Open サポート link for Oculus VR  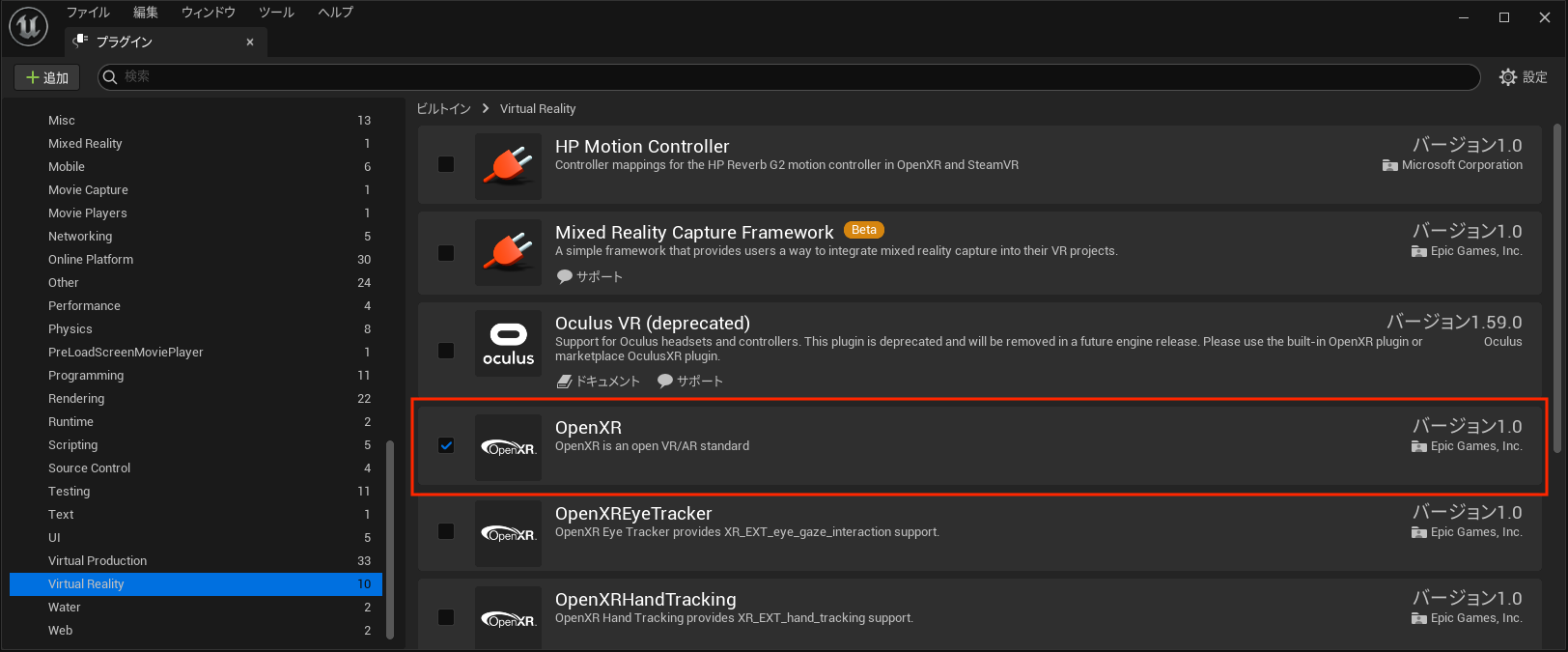click(690, 381)
